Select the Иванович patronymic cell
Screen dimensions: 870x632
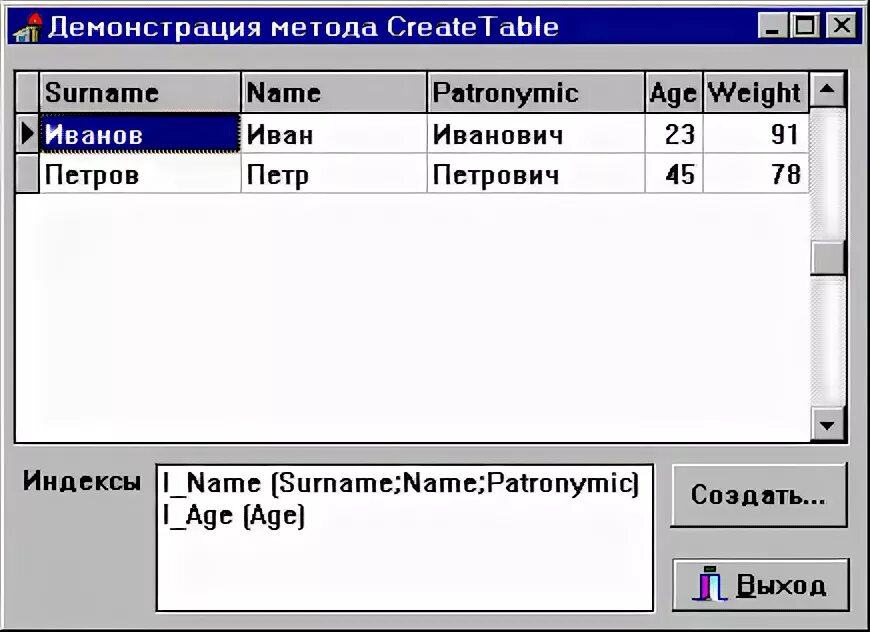[536, 133]
